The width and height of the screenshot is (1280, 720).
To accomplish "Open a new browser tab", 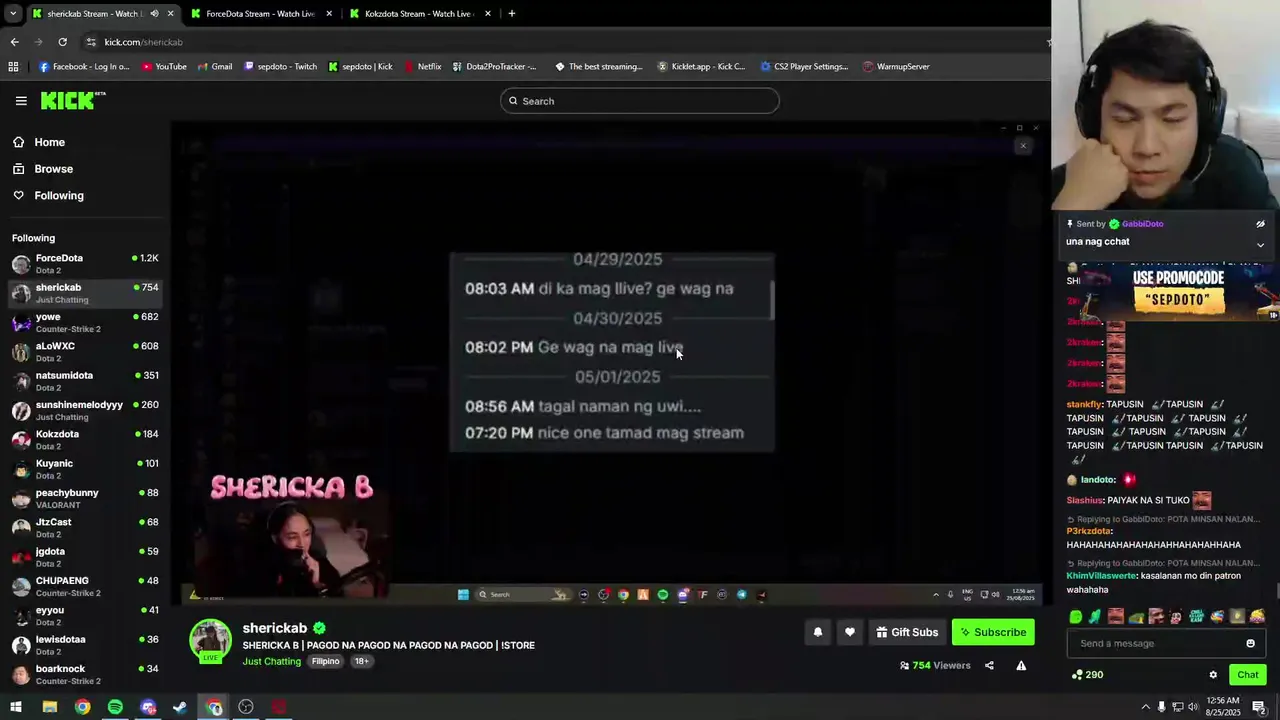I will (x=511, y=14).
